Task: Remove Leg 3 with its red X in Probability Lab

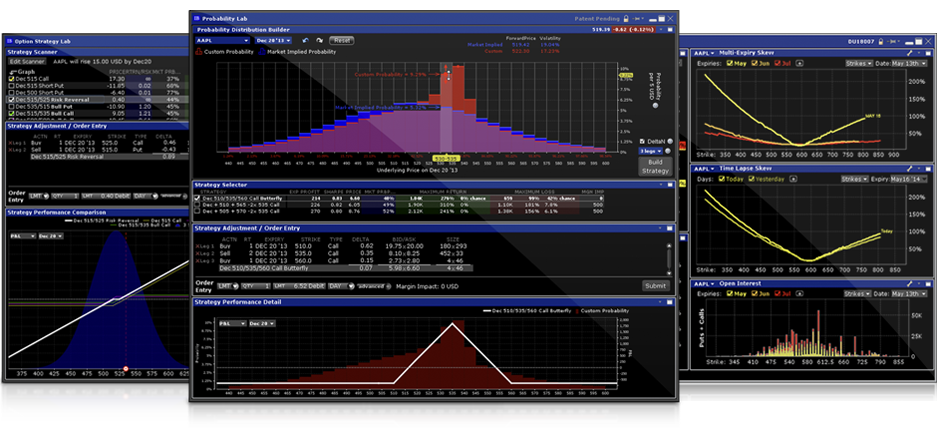Action: (x=197, y=261)
